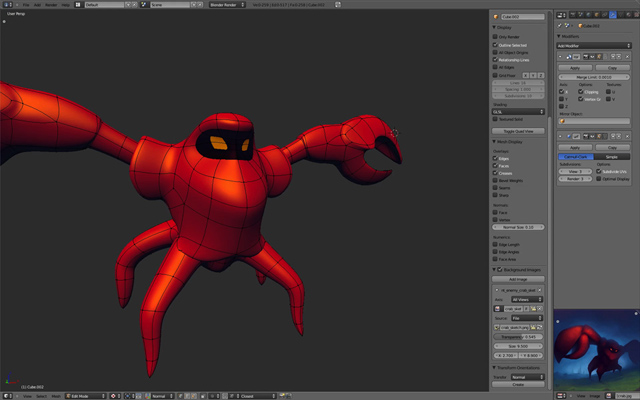The width and height of the screenshot is (640, 400).
Task: Collapse the Mirror modifier panel with arrow icon
Action: (x=561, y=57)
